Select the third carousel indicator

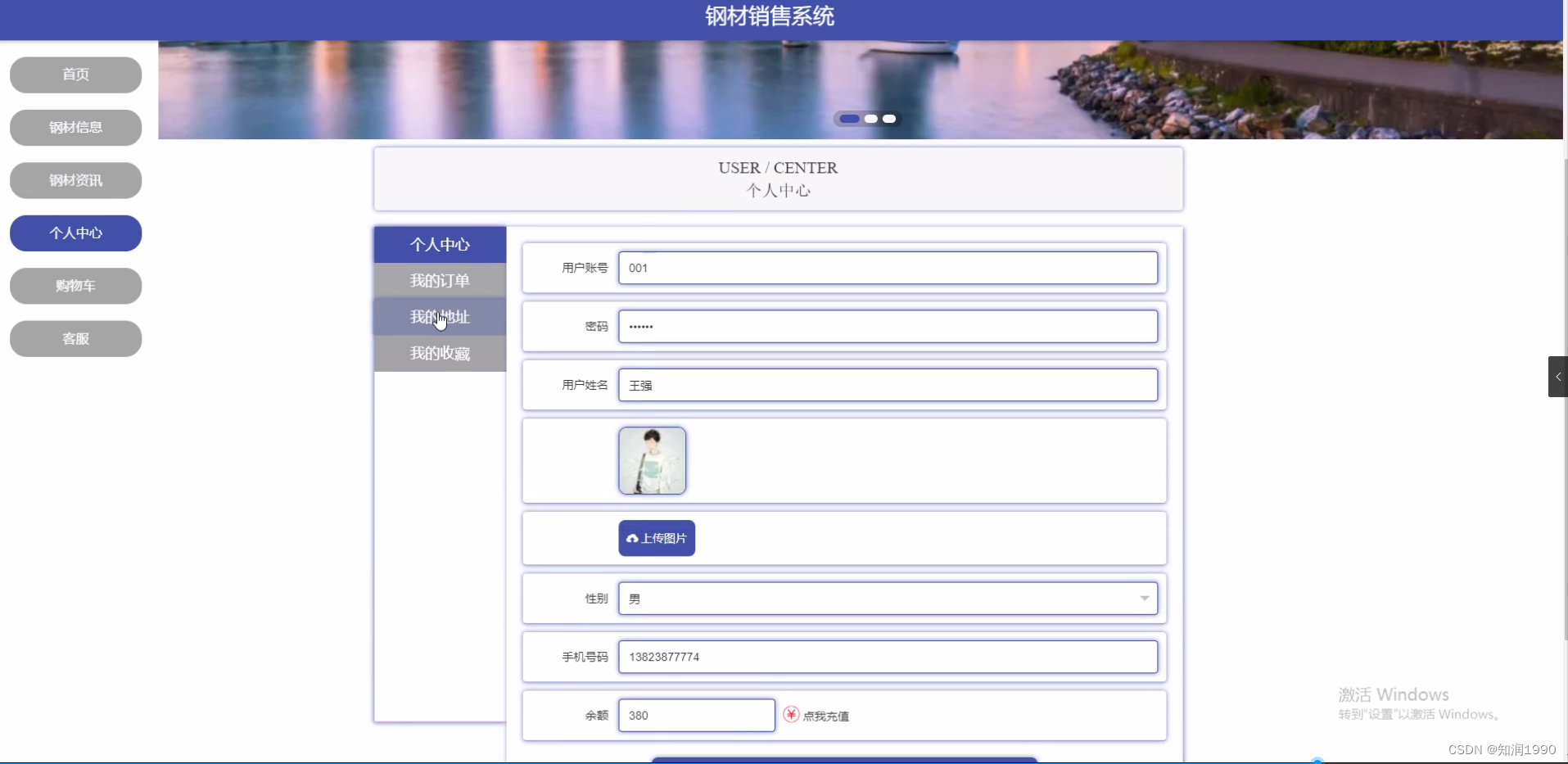891,119
